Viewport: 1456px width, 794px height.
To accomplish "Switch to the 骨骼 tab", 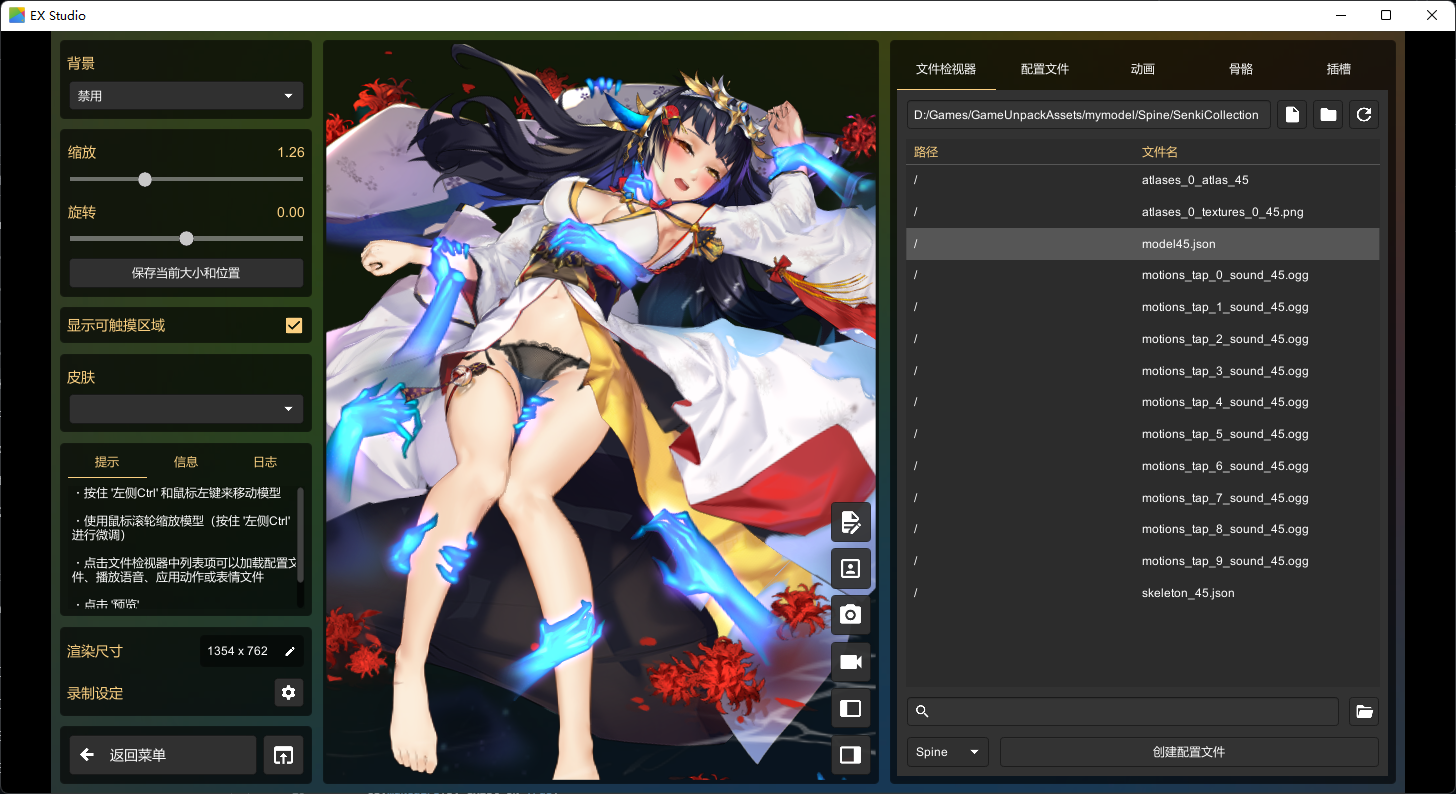I will (1241, 69).
